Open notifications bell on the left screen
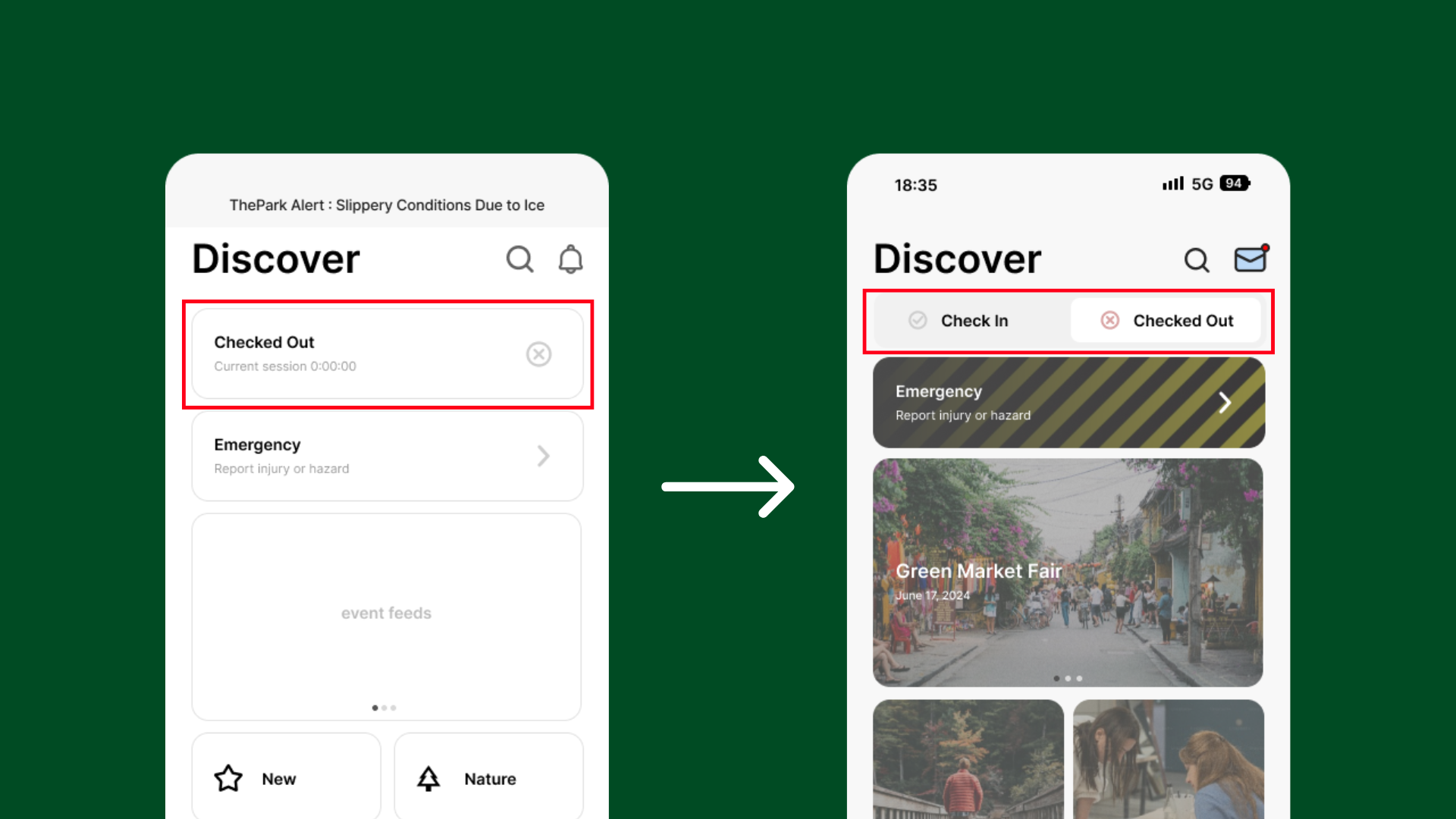 pyautogui.click(x=571, y=259)
